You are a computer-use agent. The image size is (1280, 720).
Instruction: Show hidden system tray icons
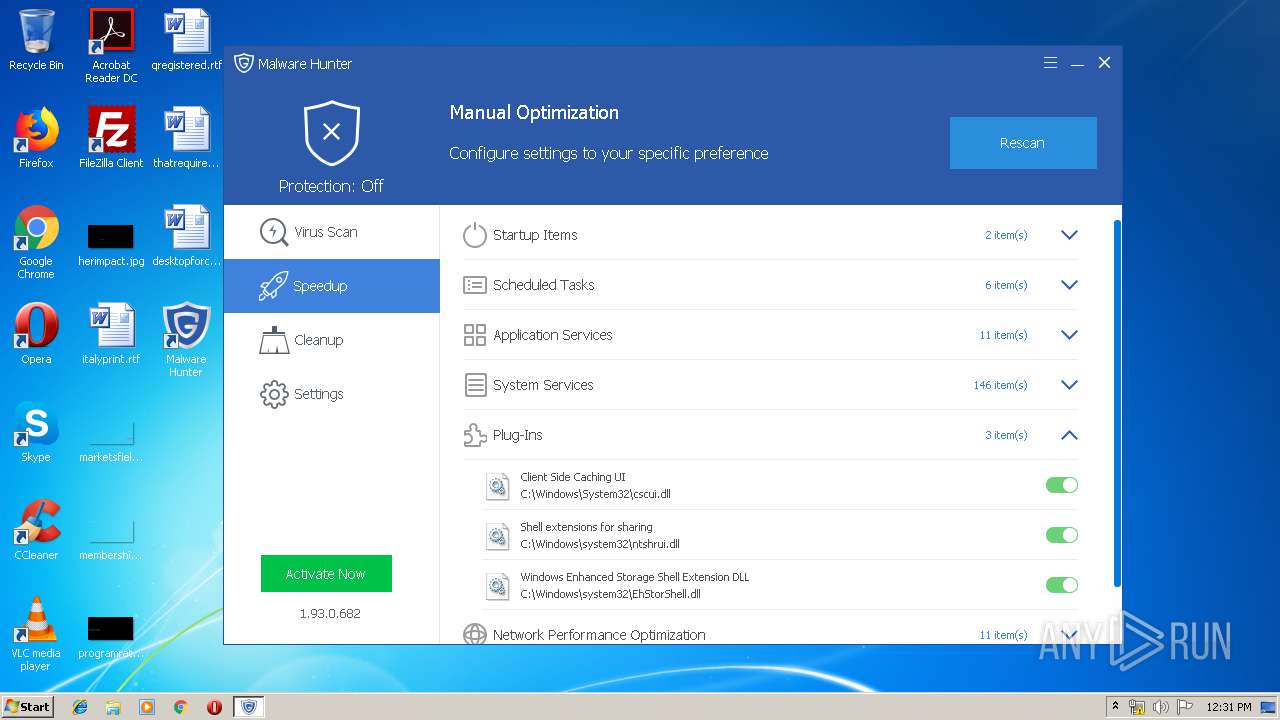pyautogui.click(x=1116, y=707)
